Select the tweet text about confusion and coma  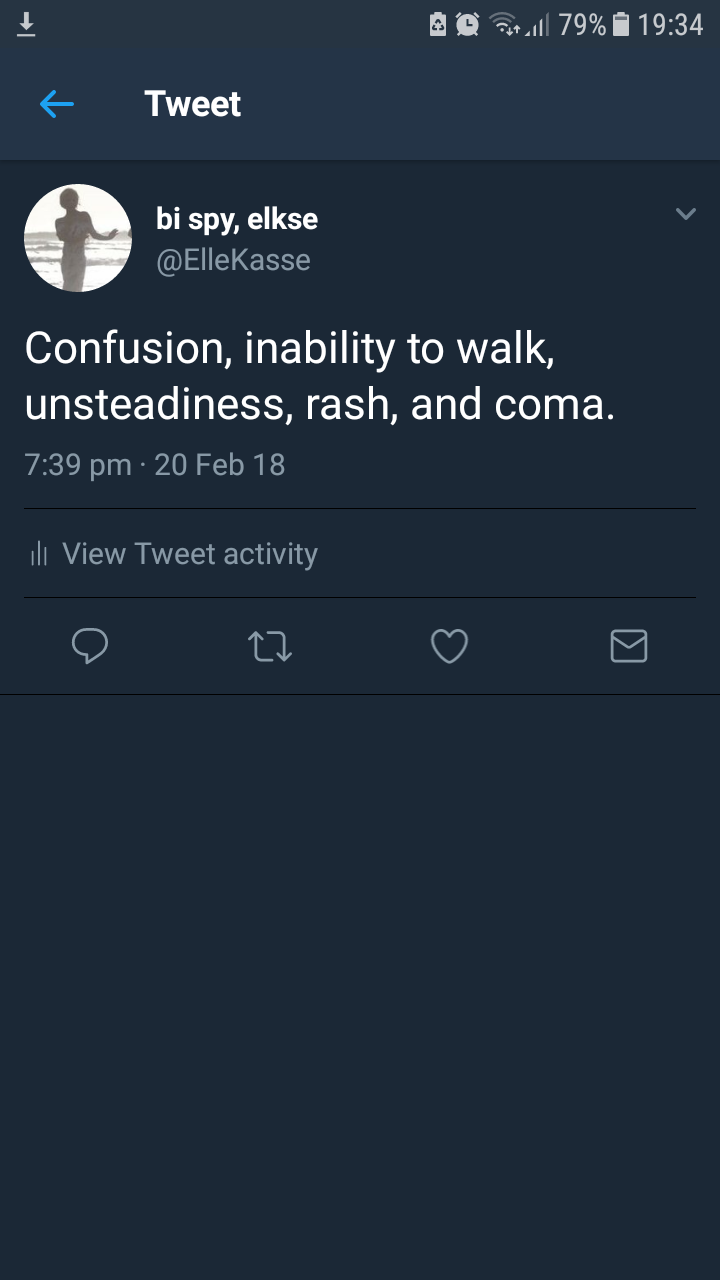(x=320, y=375)
